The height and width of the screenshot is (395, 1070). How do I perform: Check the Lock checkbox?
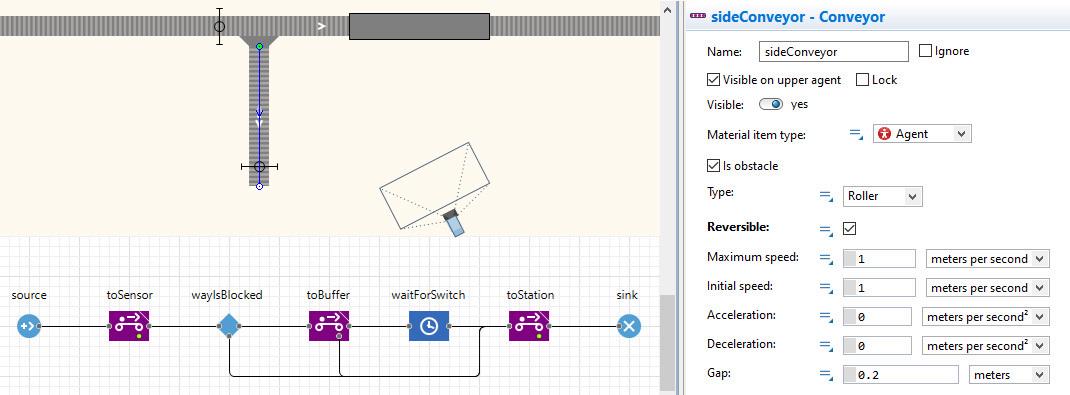point(862,80)
